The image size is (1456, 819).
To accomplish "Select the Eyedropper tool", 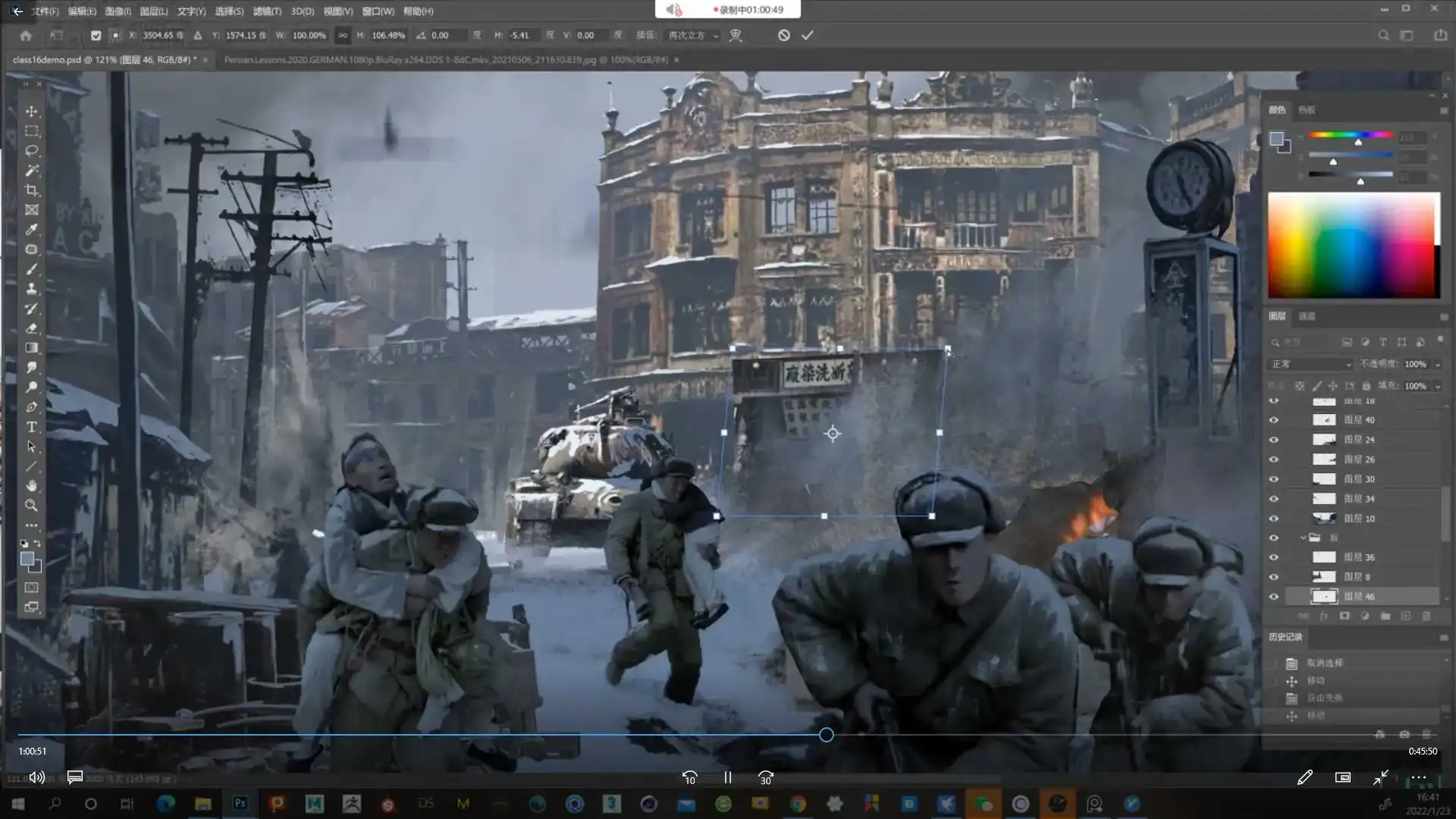I will [x=31, y=230].
